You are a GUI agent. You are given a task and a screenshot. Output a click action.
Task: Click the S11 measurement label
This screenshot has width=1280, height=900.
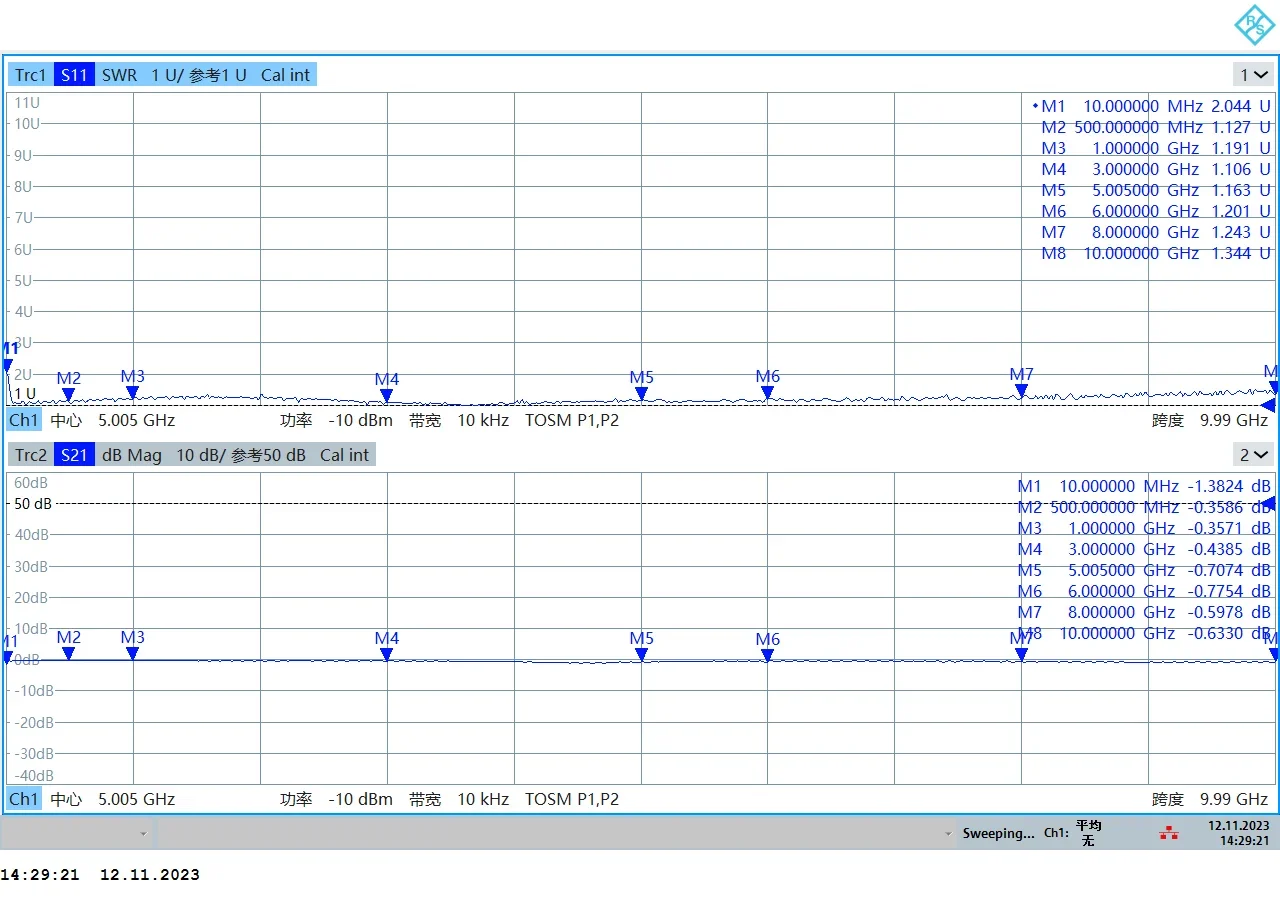(x=74, y=75)
